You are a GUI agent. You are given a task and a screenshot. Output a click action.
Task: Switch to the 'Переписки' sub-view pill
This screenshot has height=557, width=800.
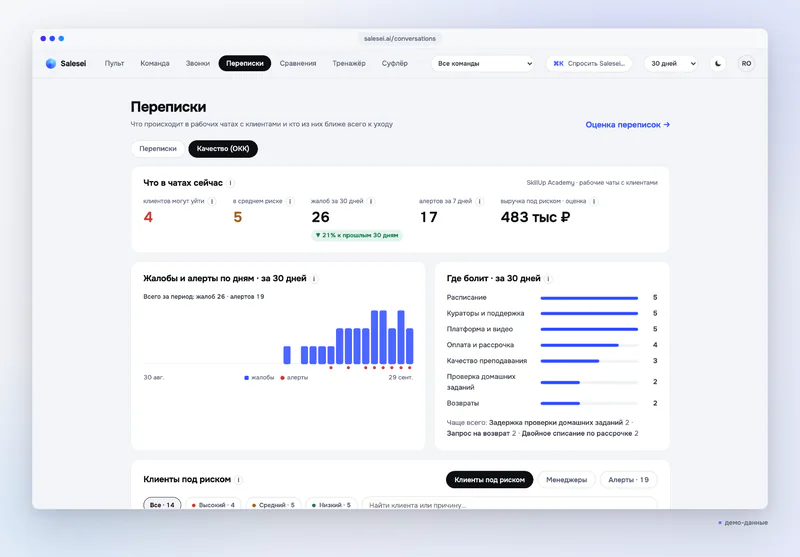pos(158,148)
